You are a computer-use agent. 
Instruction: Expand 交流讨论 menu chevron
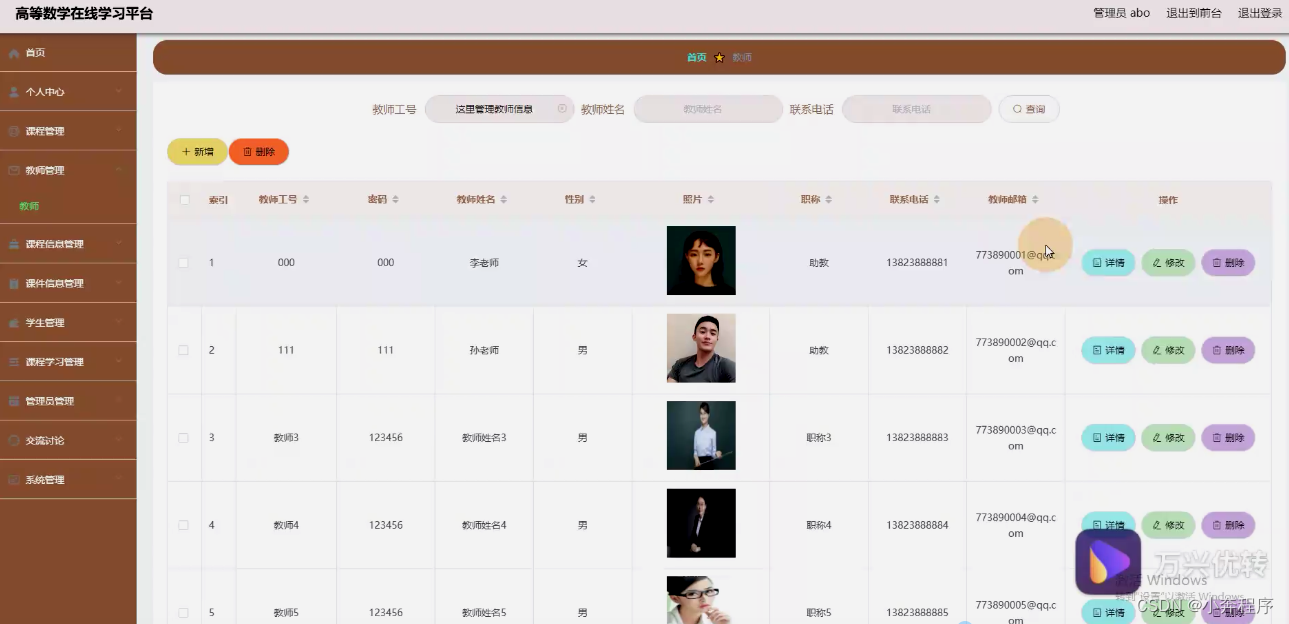119,440
